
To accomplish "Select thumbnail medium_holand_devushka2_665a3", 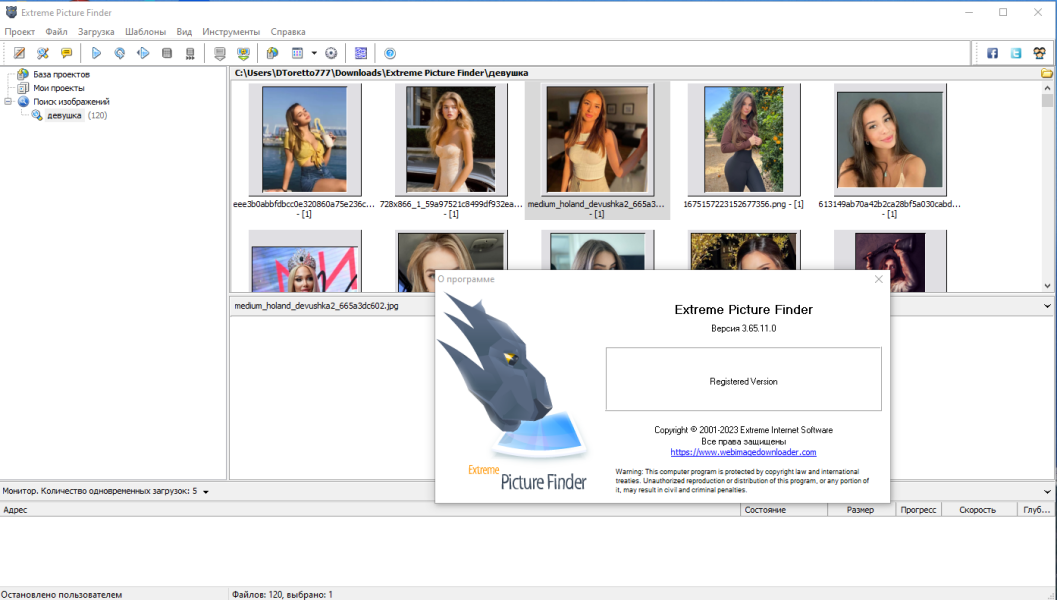I will (597, 140).
